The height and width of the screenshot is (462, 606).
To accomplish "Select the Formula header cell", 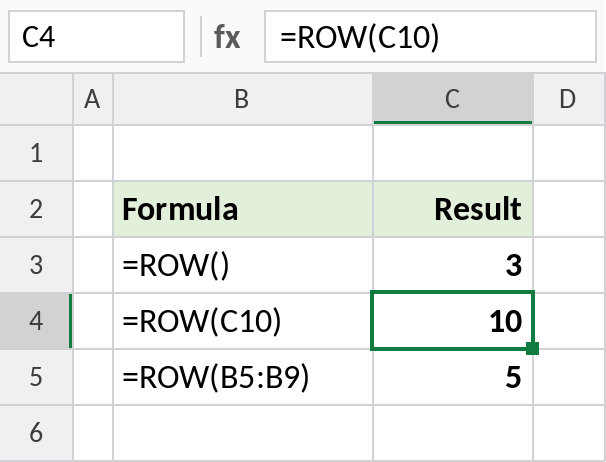I will [x=243, y=209].
